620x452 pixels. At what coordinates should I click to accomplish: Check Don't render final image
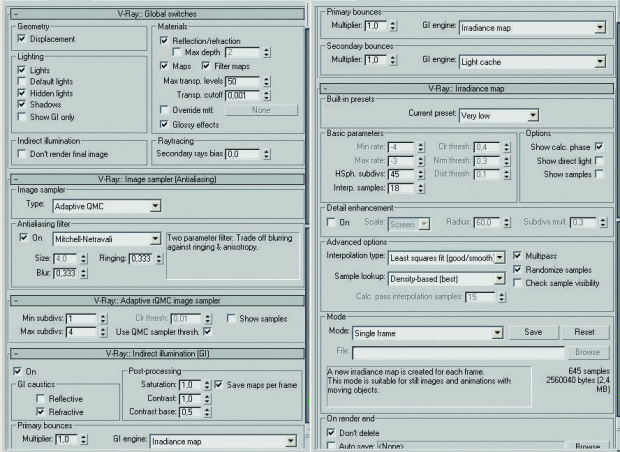pyautogui.click(x=22, y=153)
